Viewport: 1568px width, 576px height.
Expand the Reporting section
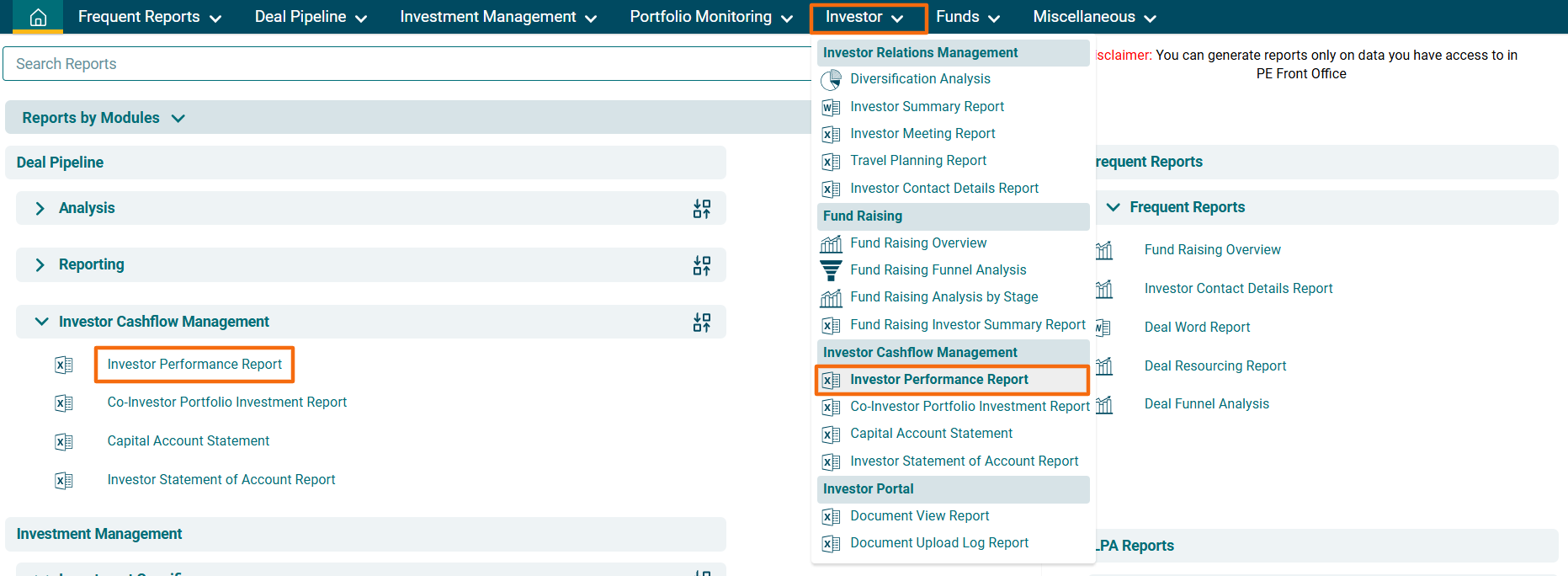(x=40, y=264)
